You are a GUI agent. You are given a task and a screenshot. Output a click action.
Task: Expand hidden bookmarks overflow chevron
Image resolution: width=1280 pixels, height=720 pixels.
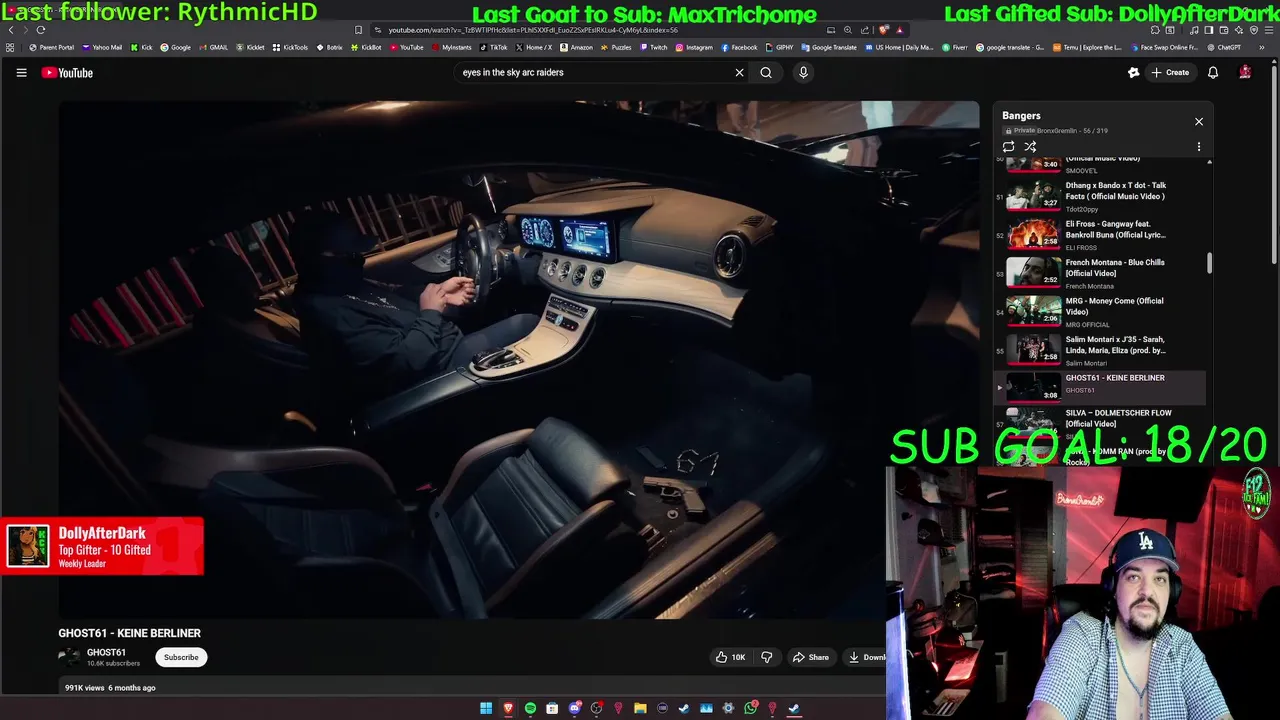pos(1262,47)
